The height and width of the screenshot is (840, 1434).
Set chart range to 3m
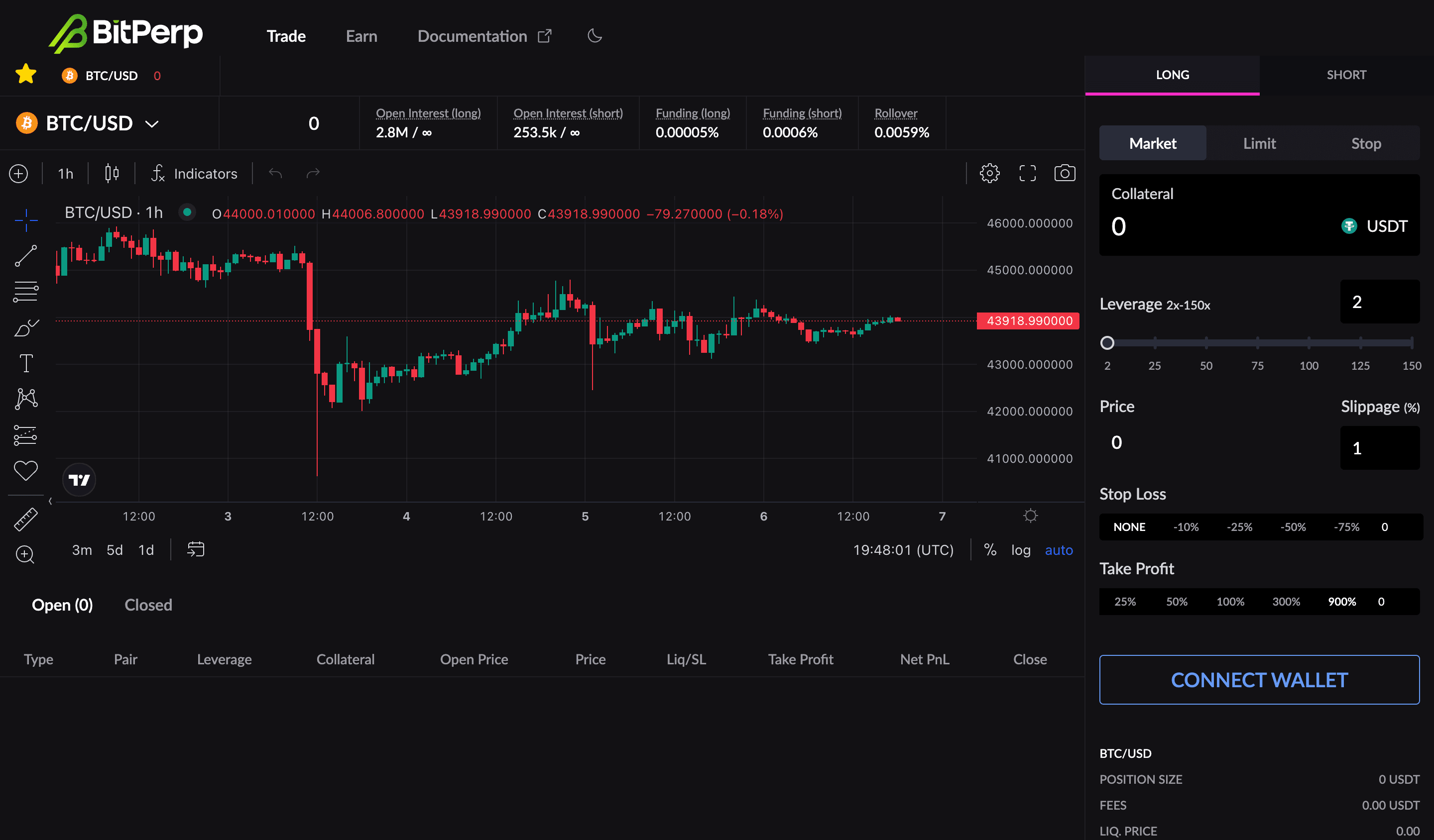click(82, 550)
